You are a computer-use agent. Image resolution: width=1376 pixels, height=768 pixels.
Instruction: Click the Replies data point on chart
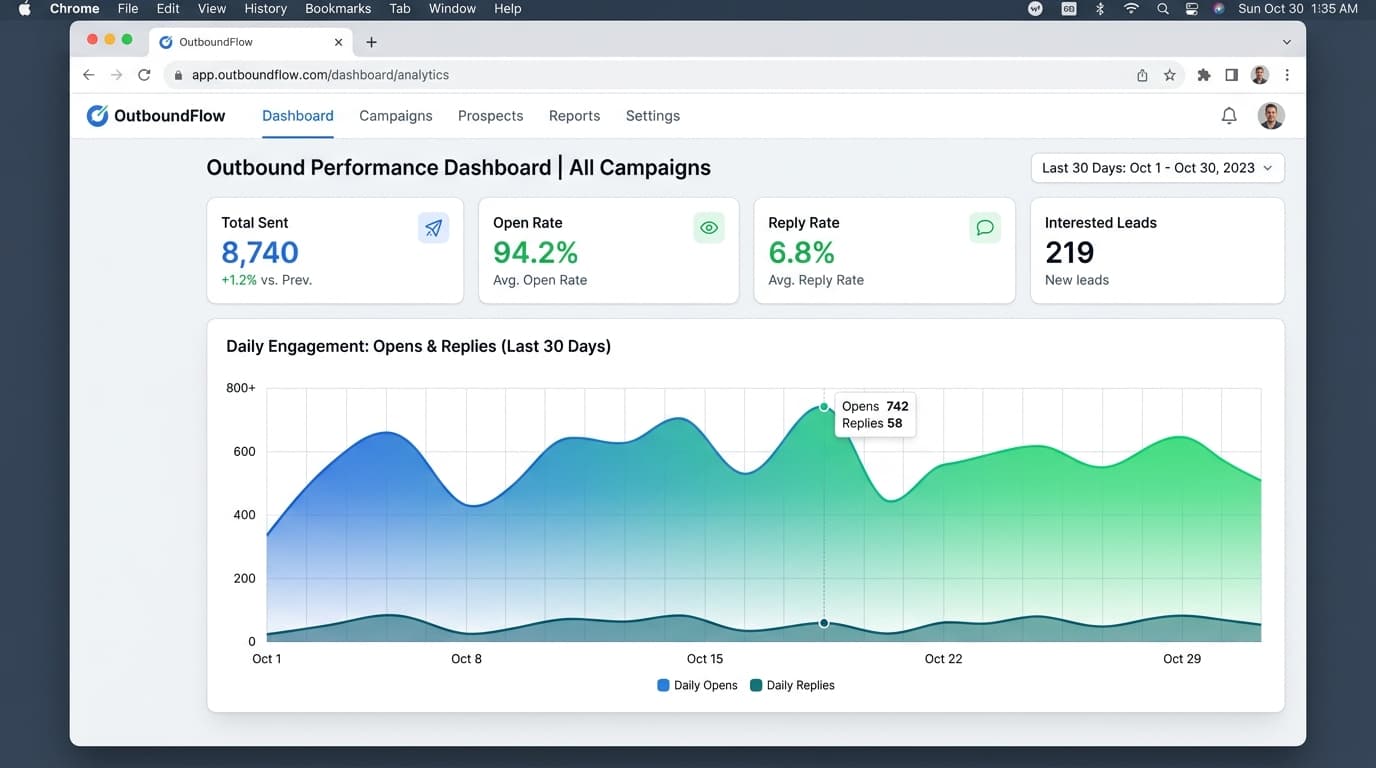point(824,623)
